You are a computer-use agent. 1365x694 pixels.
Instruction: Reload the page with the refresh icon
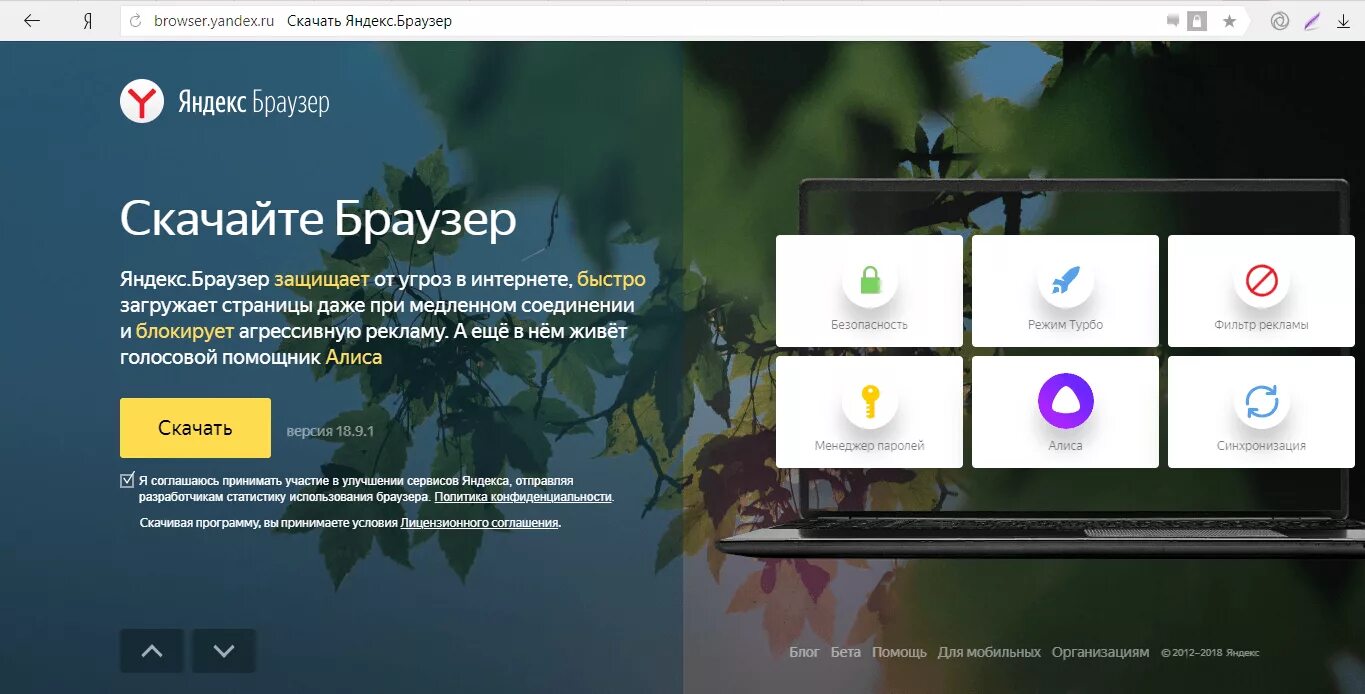coord(136,21)
